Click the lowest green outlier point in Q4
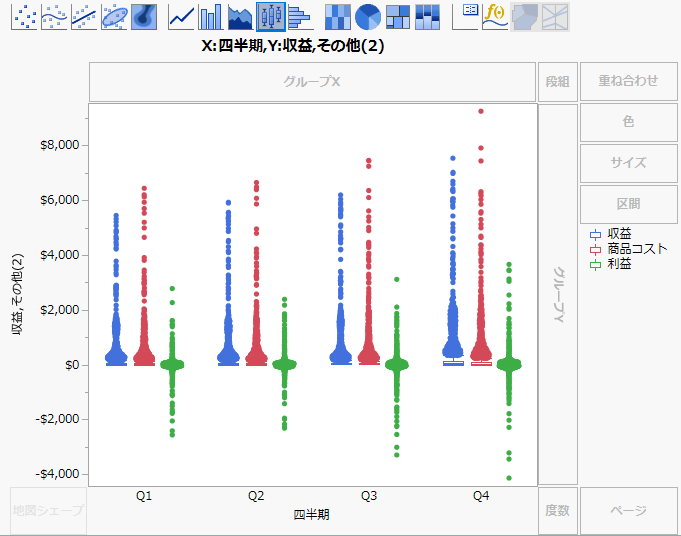Viewport: 681px width, 536px height. tap(509, 478)
